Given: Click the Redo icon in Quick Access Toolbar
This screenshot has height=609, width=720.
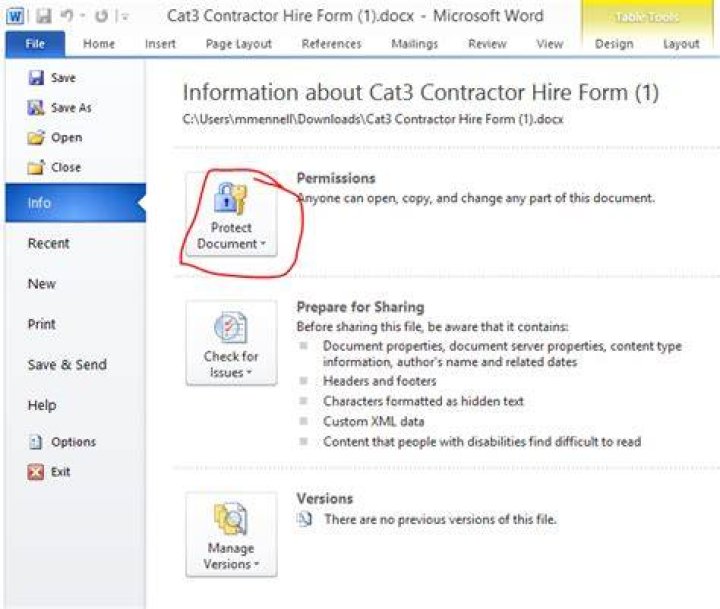Looking at the screenshot, I should (x=101, y=17).
